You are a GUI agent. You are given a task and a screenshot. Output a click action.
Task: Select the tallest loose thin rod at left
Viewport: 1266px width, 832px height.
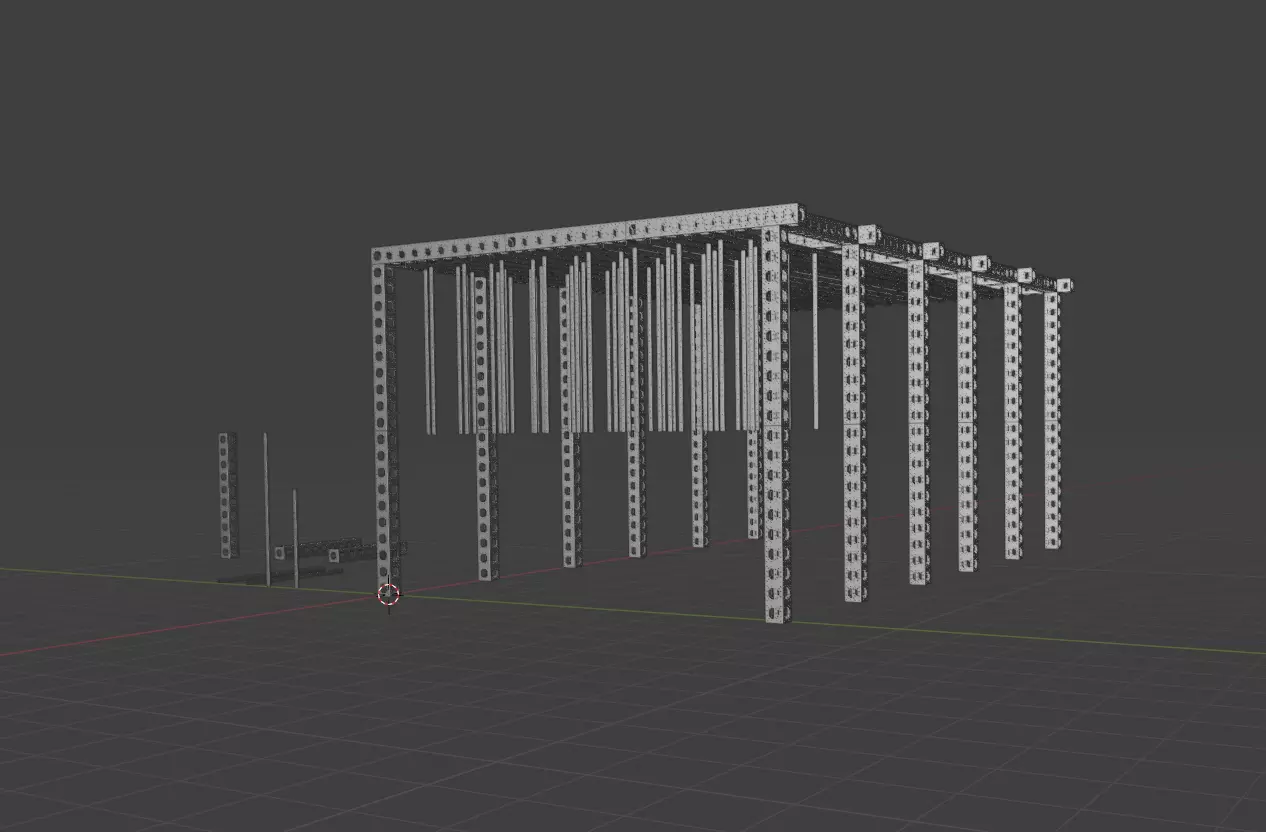pos(266,509)
